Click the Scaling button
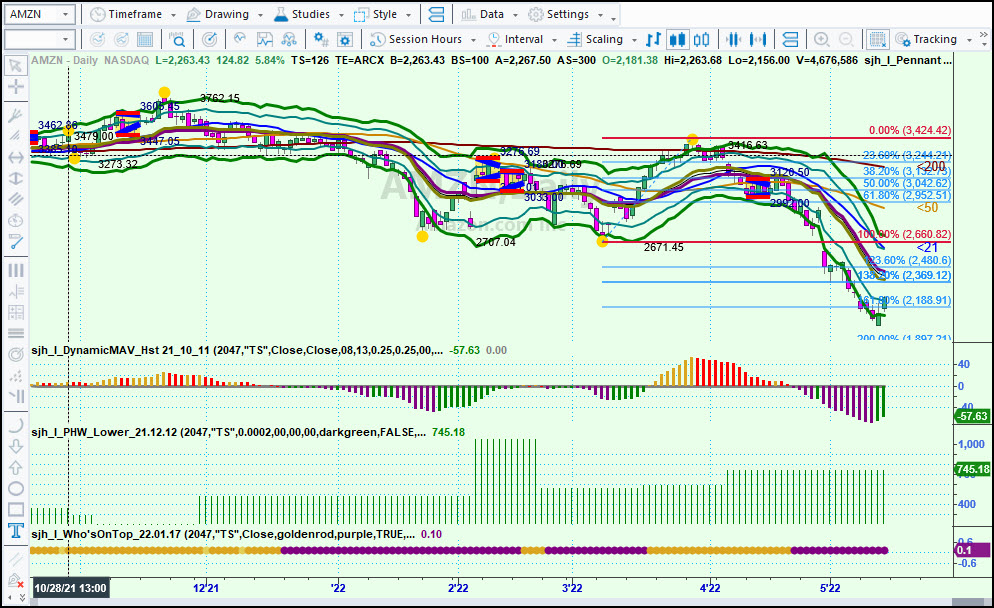Screen dimensions: 994x608 click(x=595, y=39)
